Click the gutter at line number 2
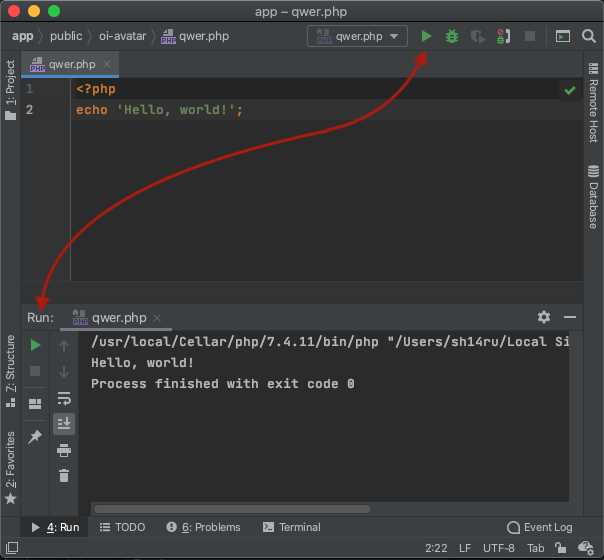The width and height of the screenshot is (604, 560). coord(29,110)
